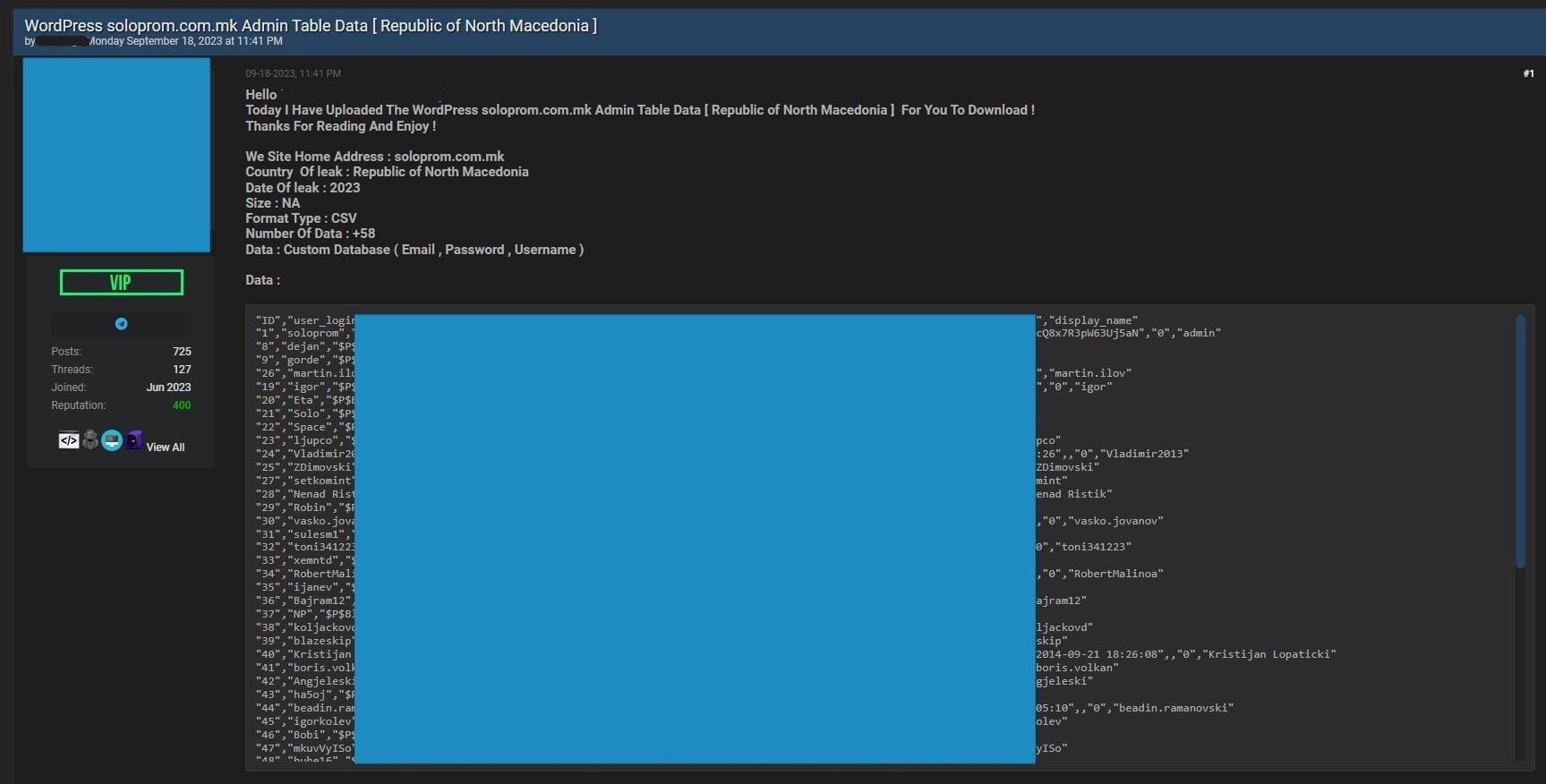Click the 'Country Of leak' line
This screenshot has height=784, width=1546.
click(388, 172)
